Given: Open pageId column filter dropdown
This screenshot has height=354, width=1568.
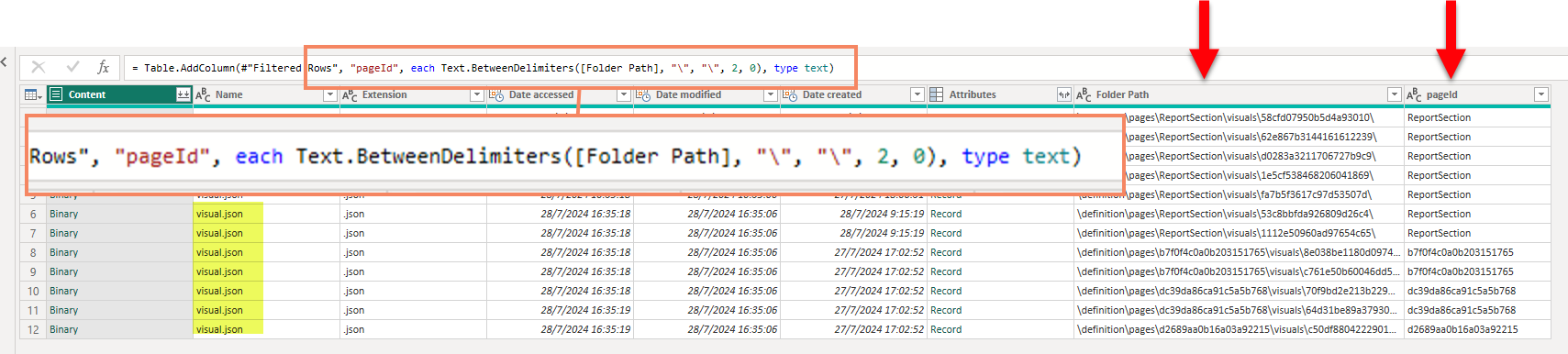Looking at the screenshot, I should tap(1541, 94).
